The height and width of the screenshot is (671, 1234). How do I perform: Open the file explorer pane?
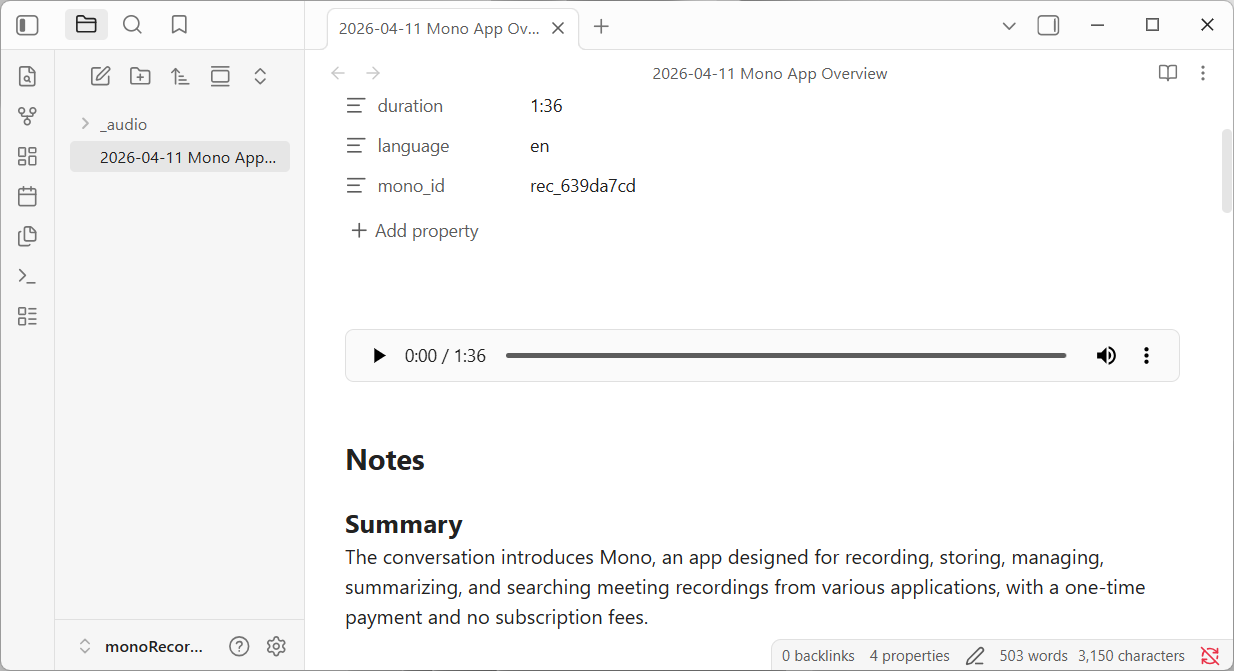pos(86,25)
